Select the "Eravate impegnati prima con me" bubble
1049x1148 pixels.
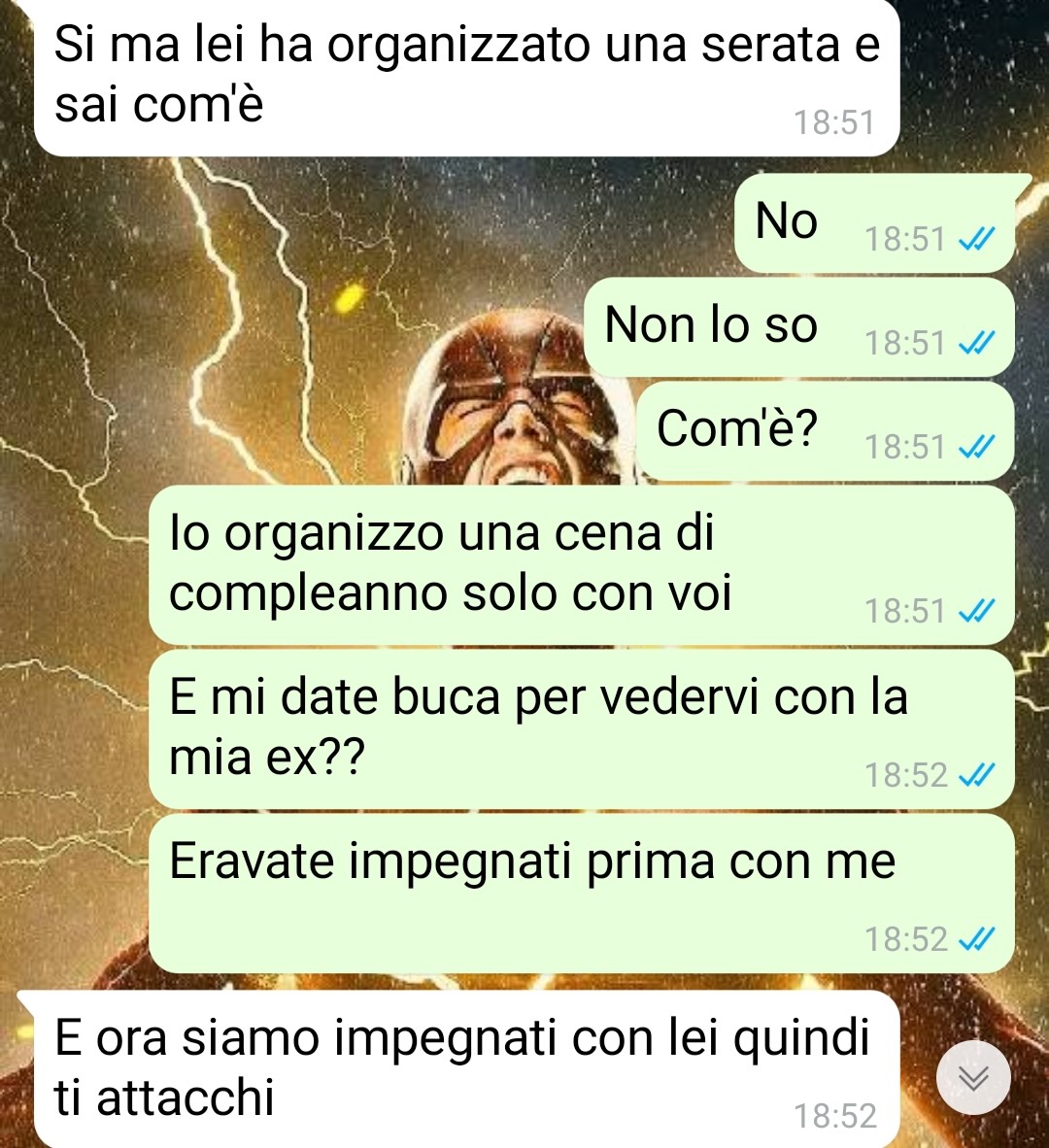(x=582, y=894)
